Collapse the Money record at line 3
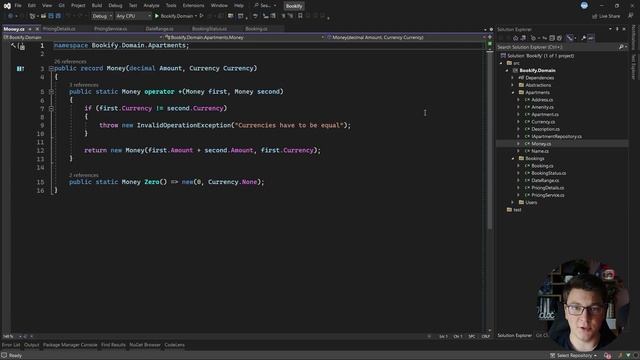Viewport: 640px width, 360px height. [51, 69]
